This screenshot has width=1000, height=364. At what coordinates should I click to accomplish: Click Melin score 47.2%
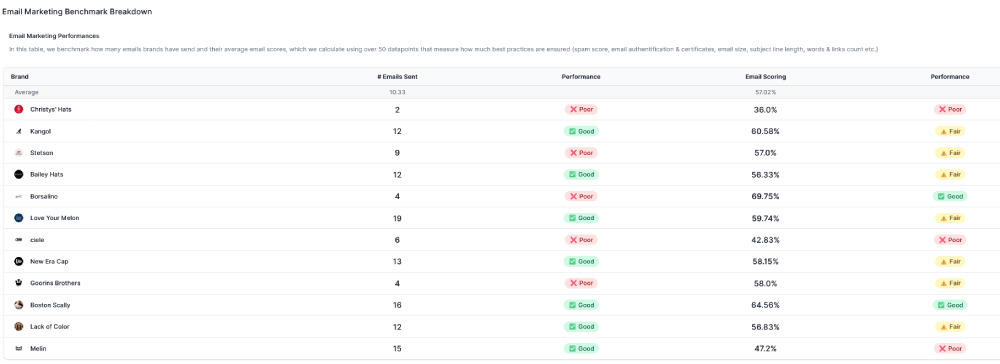pos(765,349)
